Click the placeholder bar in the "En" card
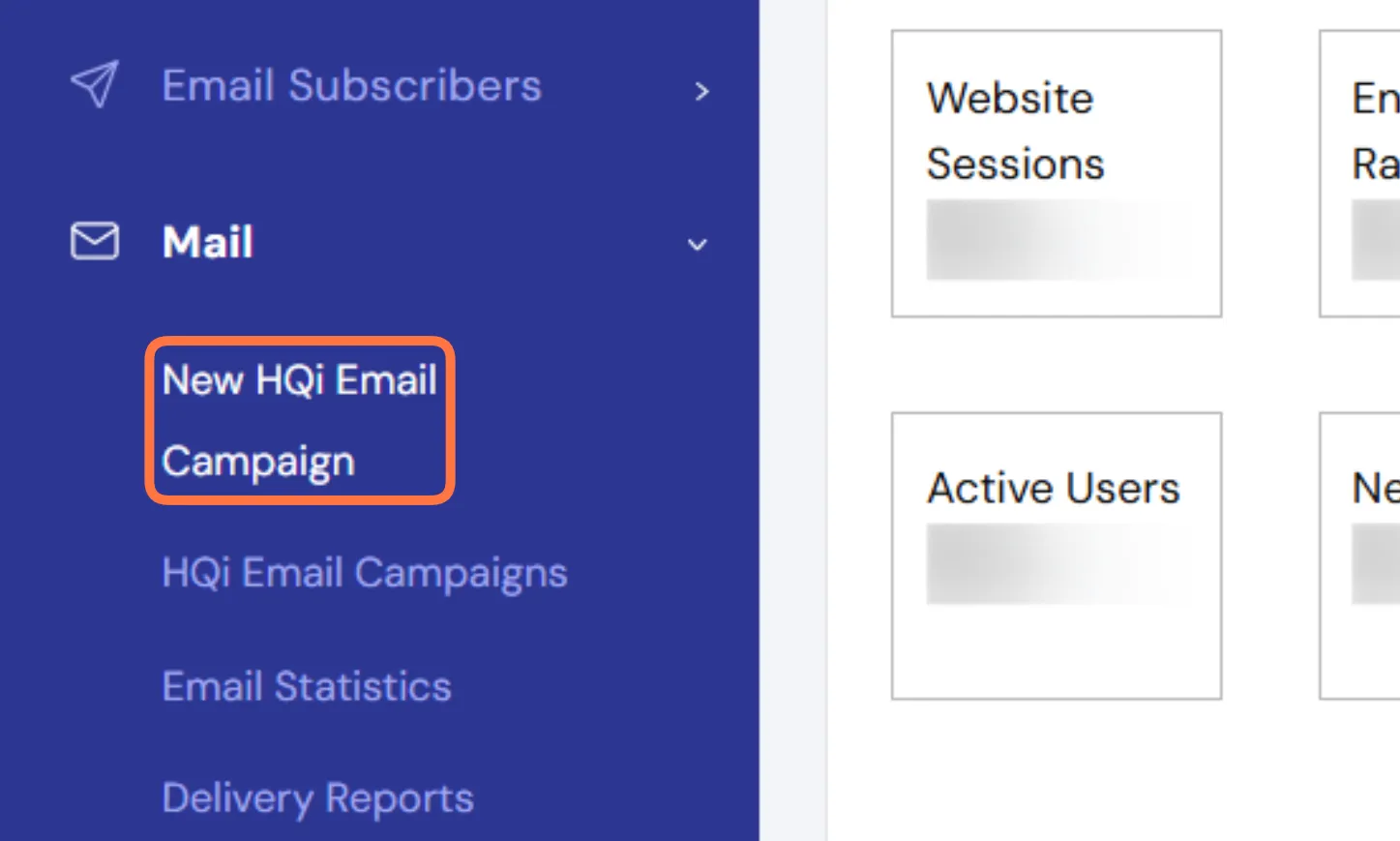 click(x=1376, y=240)
